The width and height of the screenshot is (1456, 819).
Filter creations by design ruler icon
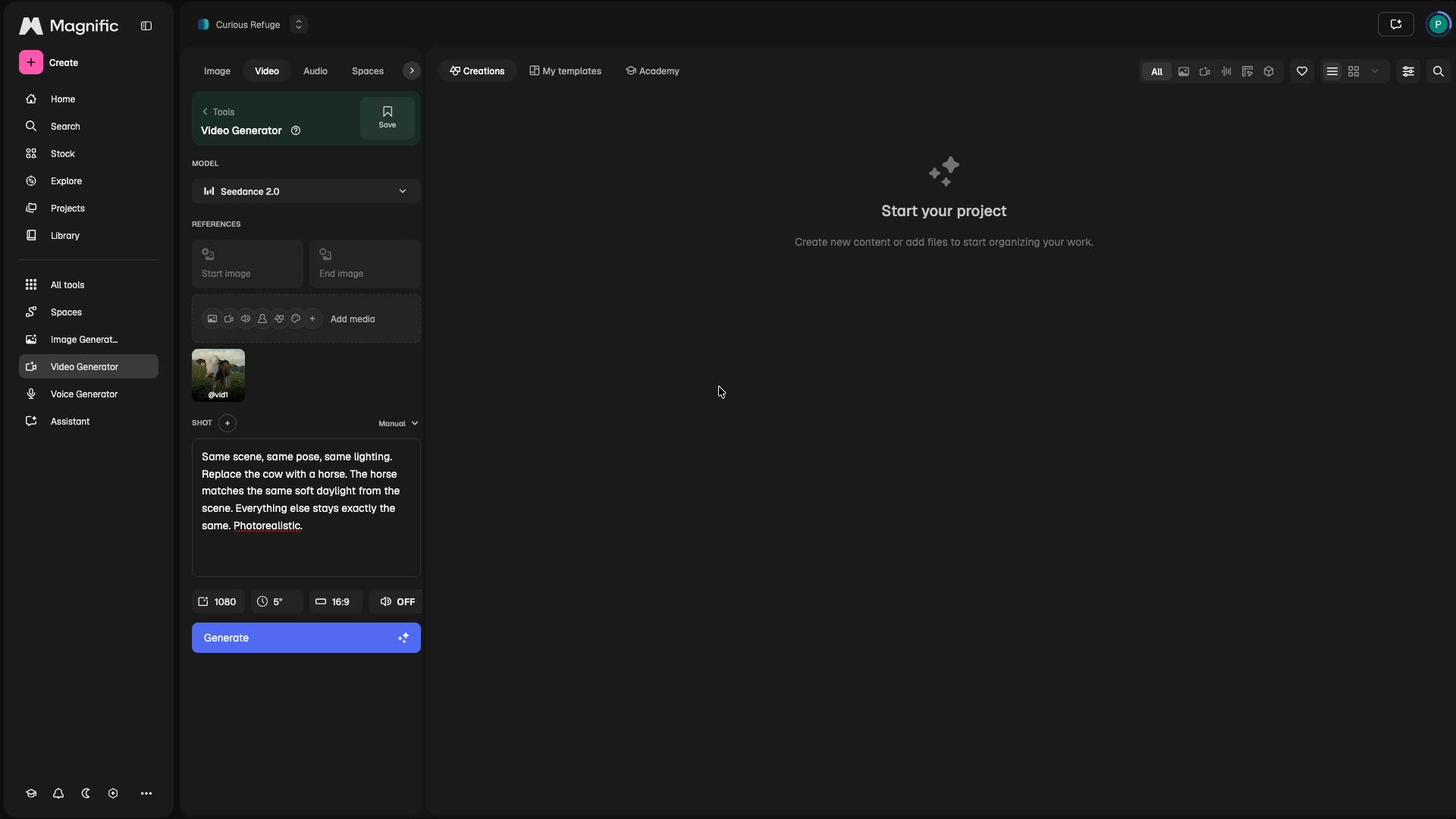point(1247,71)
